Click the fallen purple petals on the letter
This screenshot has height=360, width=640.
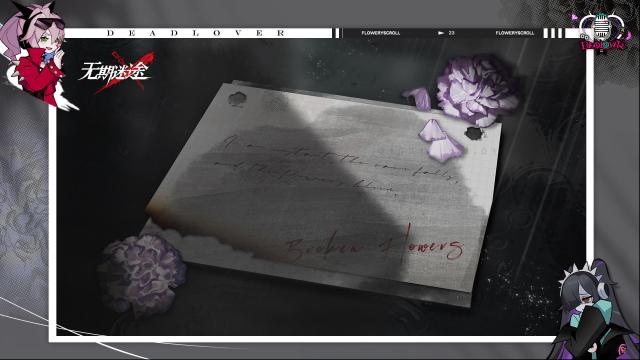tap(441, 139)
